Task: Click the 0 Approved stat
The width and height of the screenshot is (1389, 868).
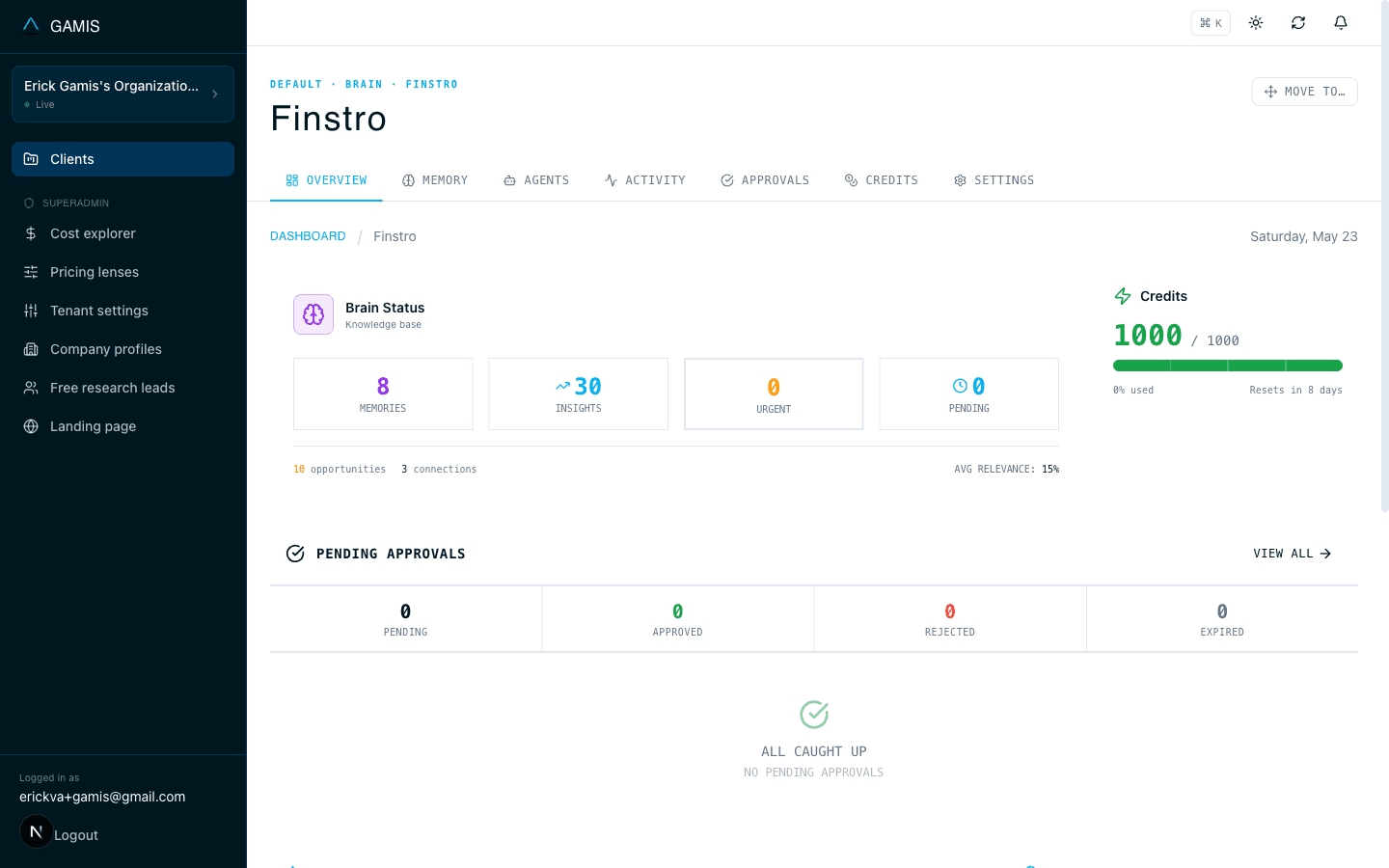Action: click(678, 619)
